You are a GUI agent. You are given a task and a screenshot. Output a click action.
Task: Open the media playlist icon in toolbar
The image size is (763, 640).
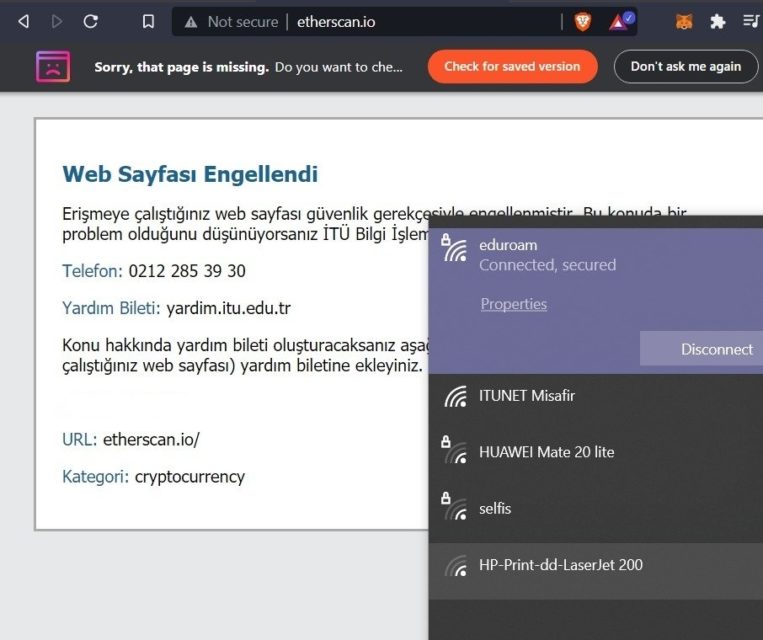pos(751,21)
